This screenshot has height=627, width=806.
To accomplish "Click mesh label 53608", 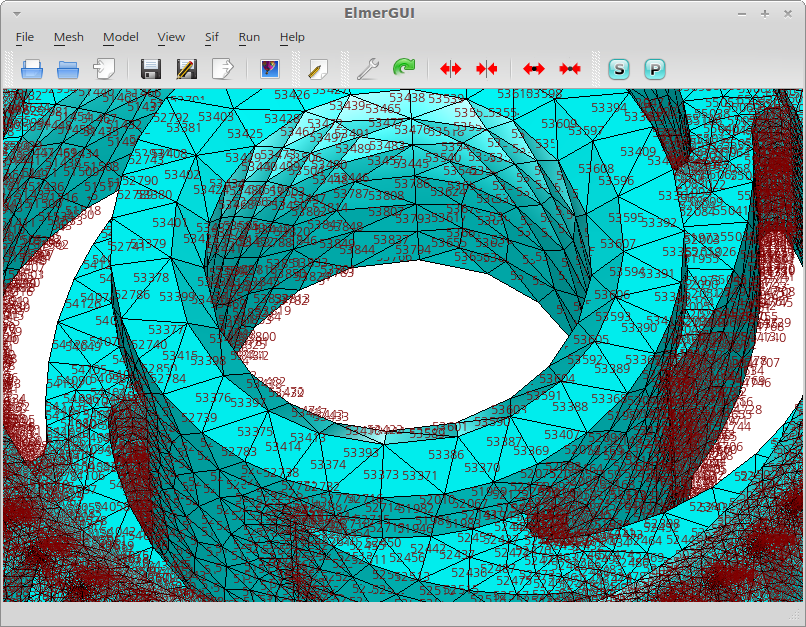I will point(596,169).
